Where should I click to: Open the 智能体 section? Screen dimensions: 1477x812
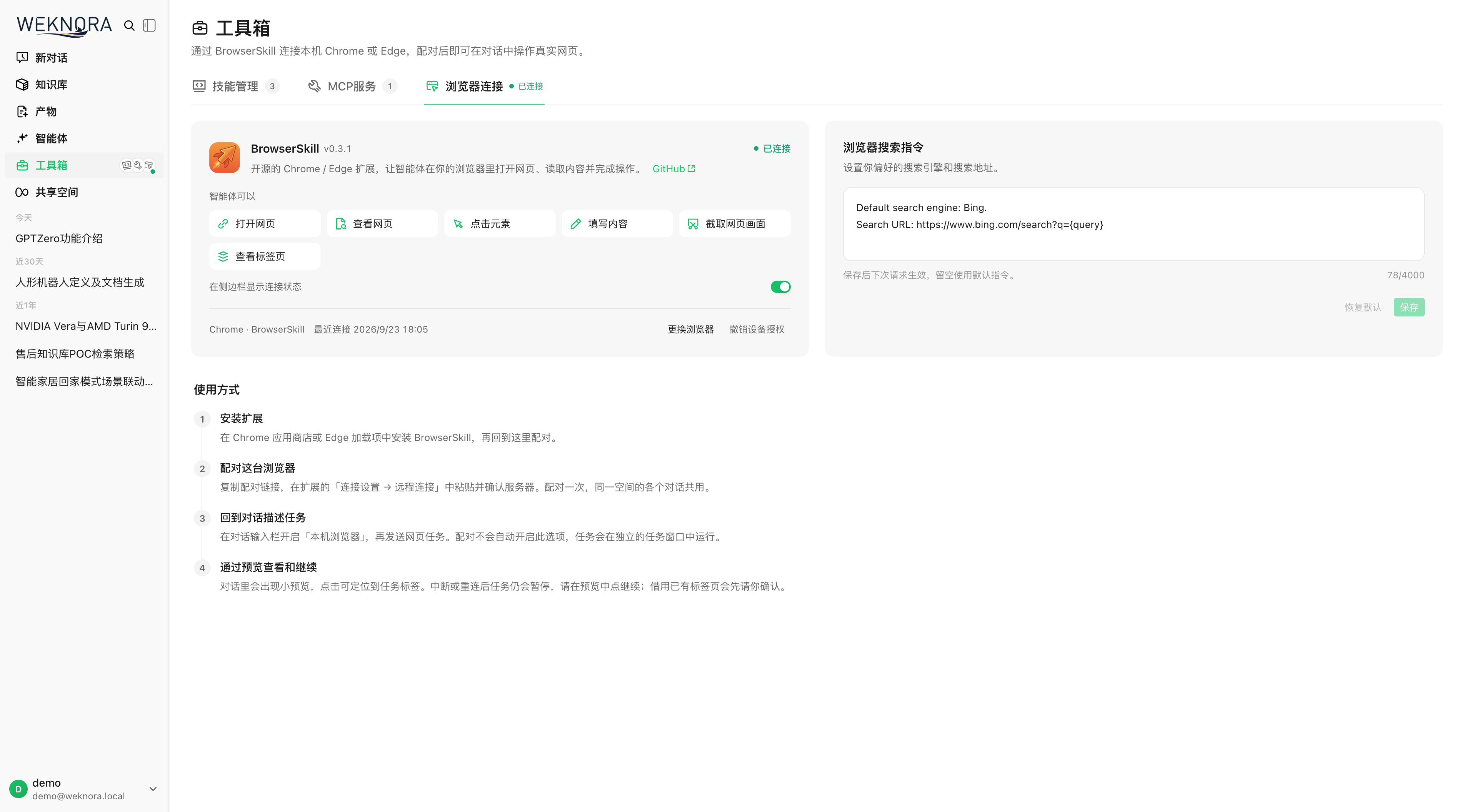click(x=84, y=138)
